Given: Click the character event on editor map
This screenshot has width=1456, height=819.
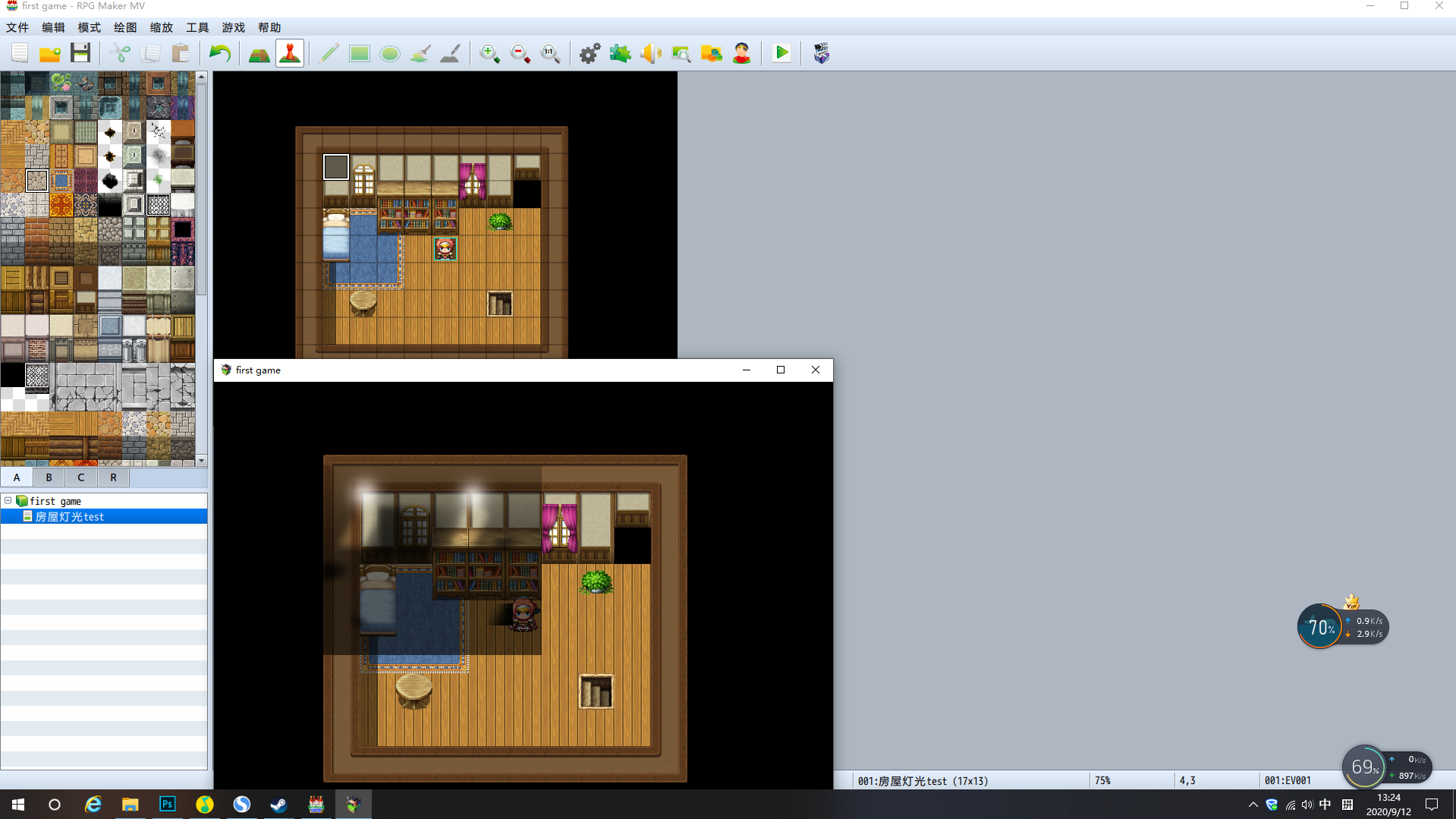Looking at the screenshot, I should click(x=445, y=248).
